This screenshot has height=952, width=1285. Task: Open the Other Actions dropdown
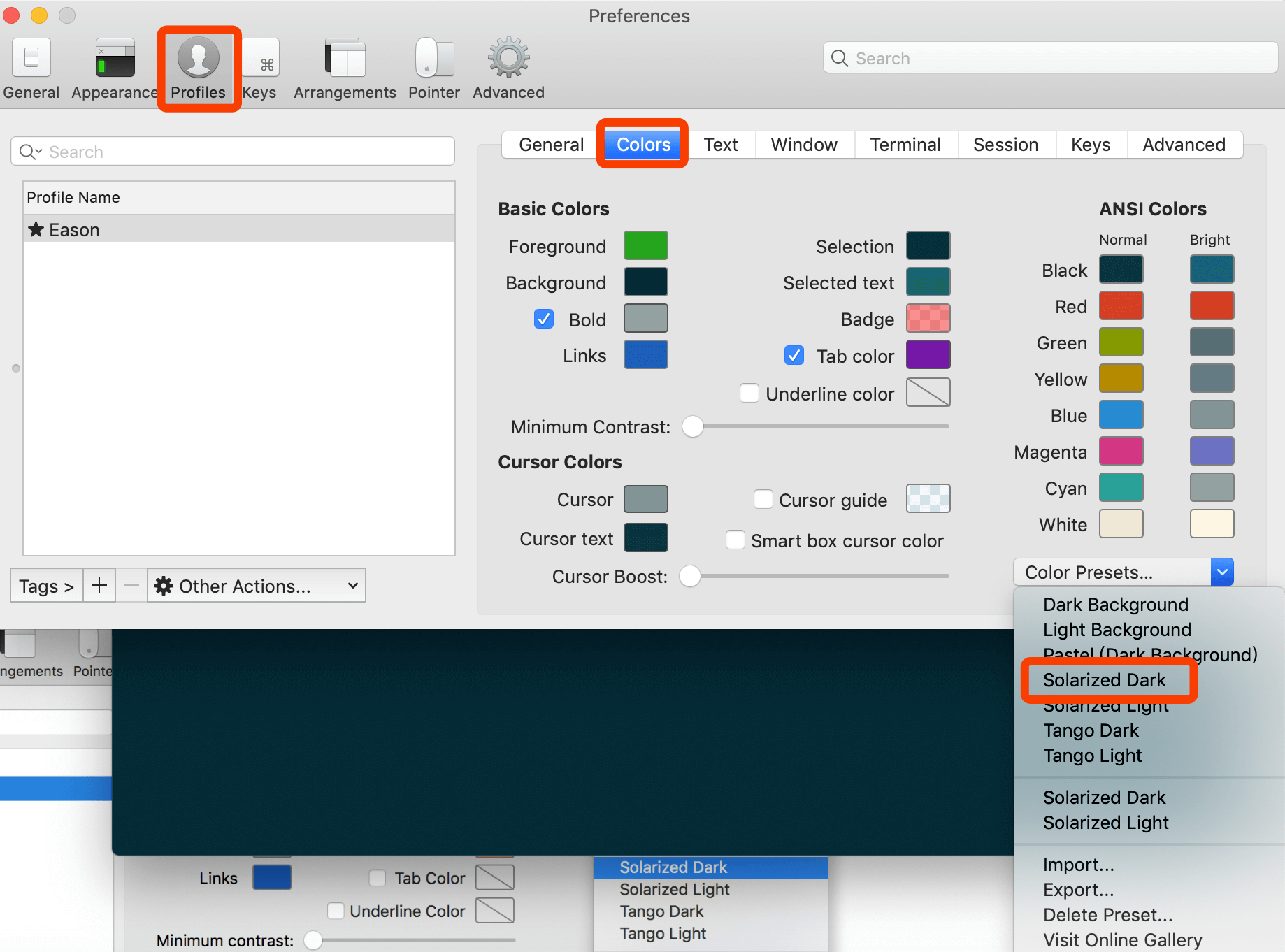[257, 586]
